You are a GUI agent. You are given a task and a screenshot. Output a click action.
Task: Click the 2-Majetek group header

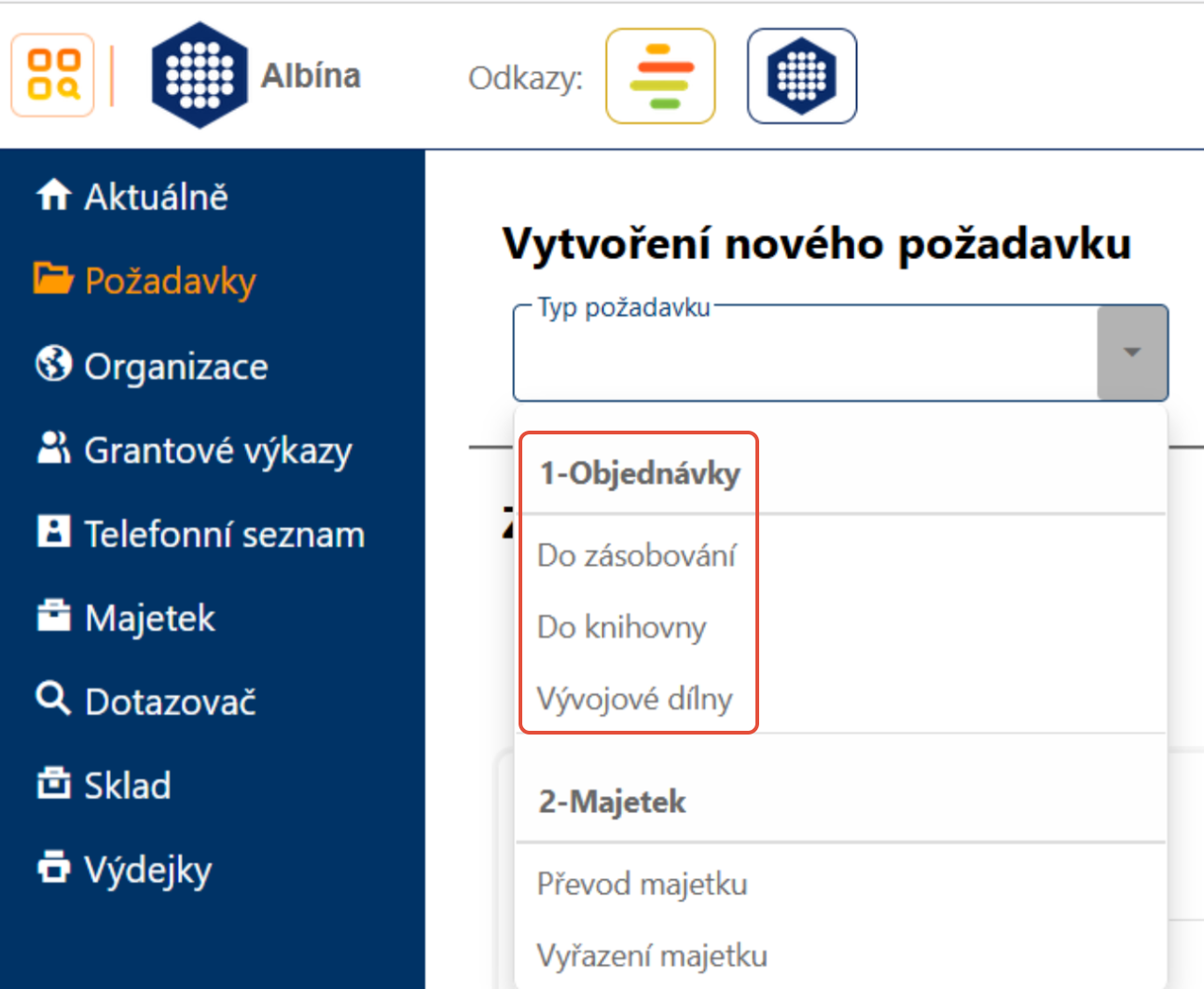(612, 801)
